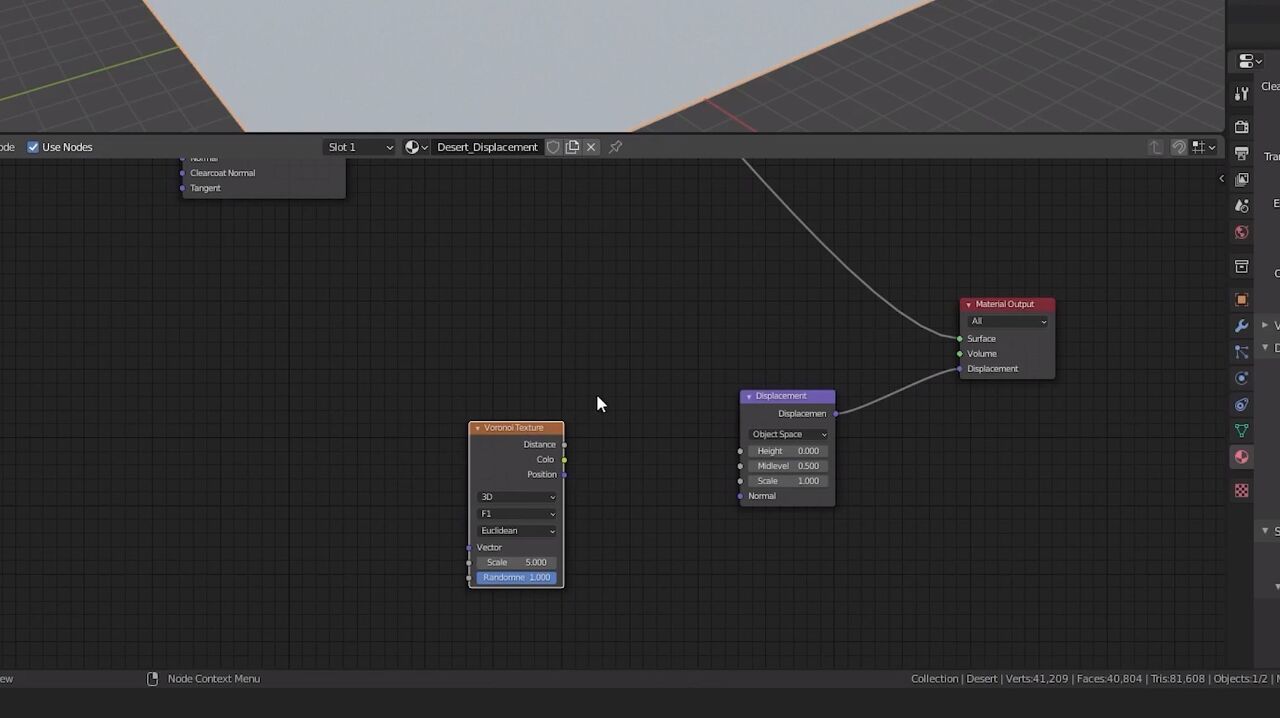Click the Faces:40,804 status bar entry
This screenshot has width=1280, height=718.
[1109, 679]
